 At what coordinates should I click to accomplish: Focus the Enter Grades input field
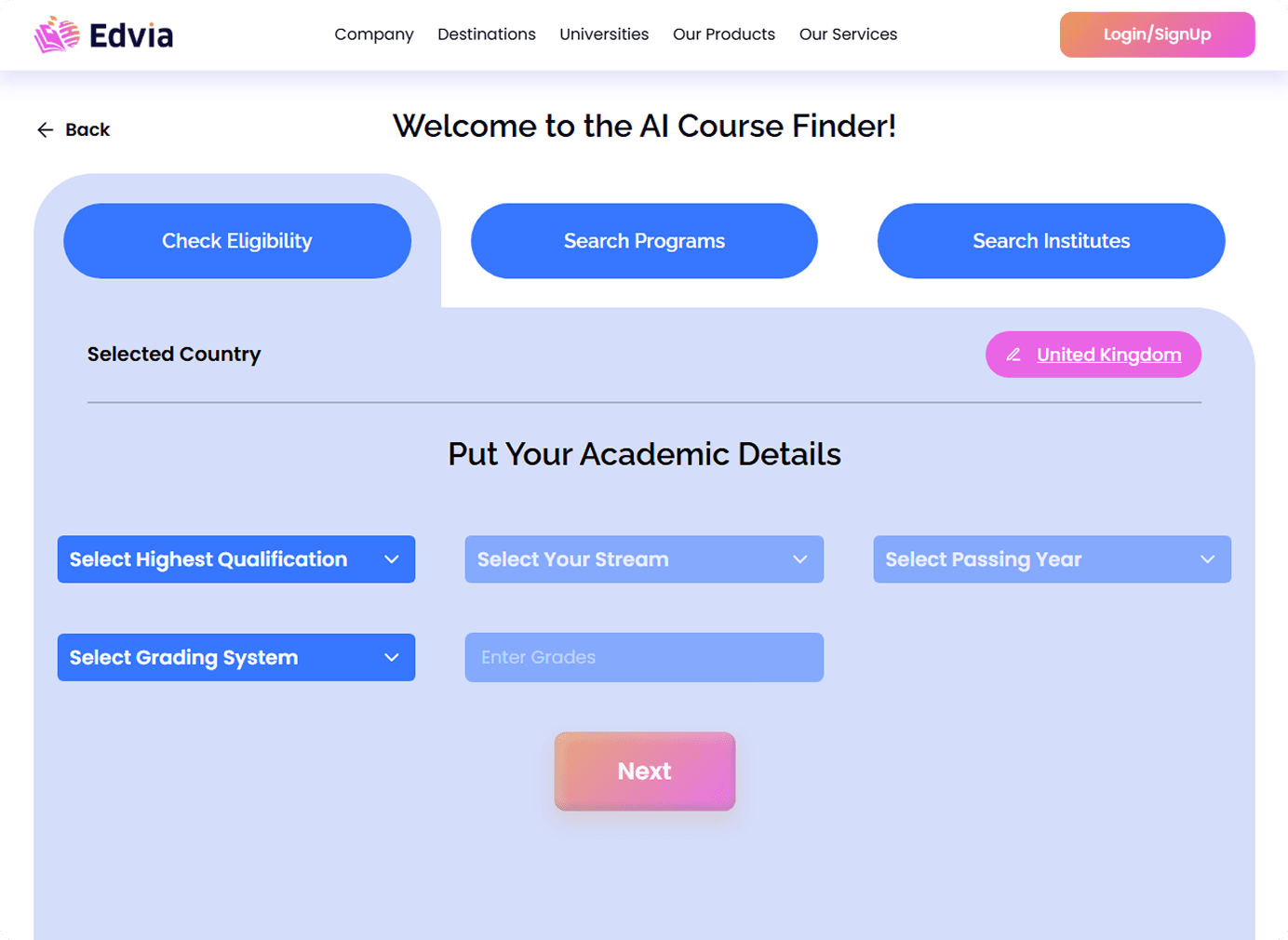(x=644, y=657)
